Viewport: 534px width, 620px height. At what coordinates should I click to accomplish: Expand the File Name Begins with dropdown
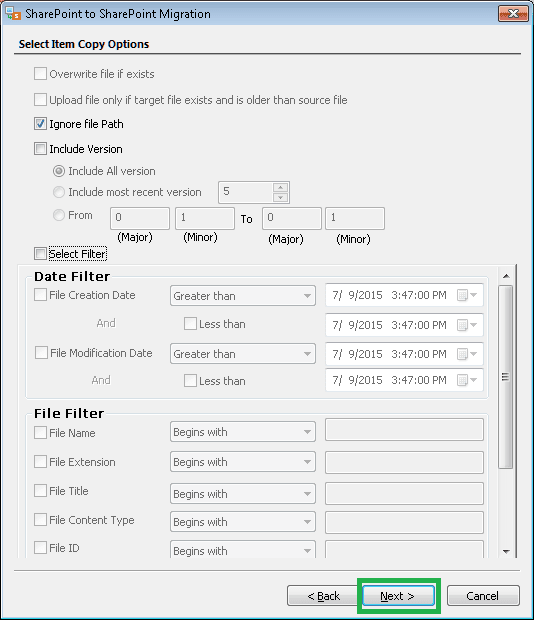(243, 432)
